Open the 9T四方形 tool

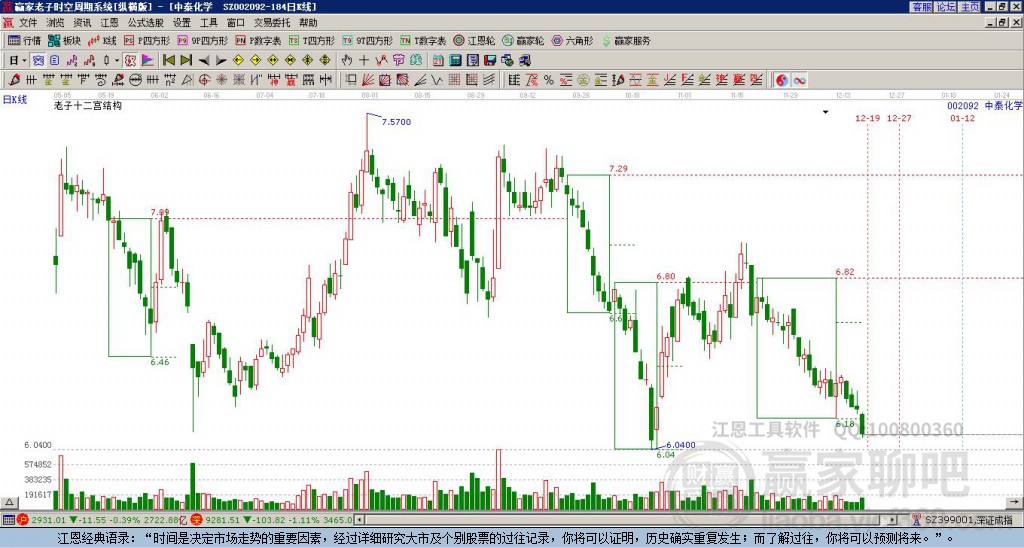click(x=367, y=40)
